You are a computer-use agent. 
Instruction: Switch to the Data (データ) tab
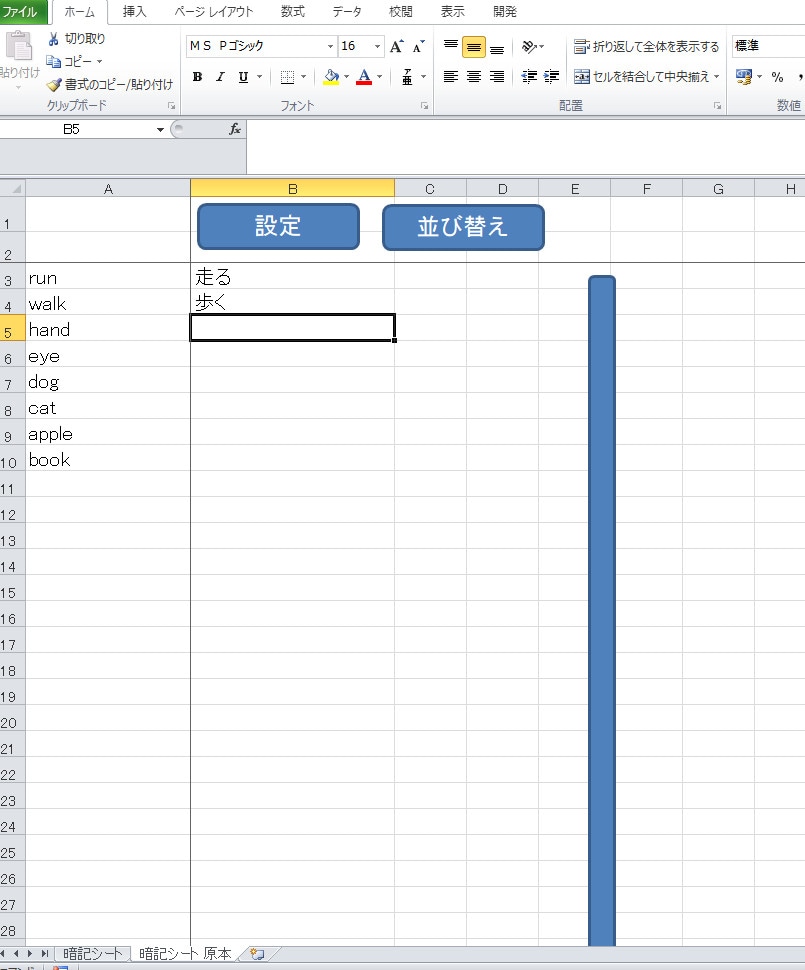click(347, 12)
